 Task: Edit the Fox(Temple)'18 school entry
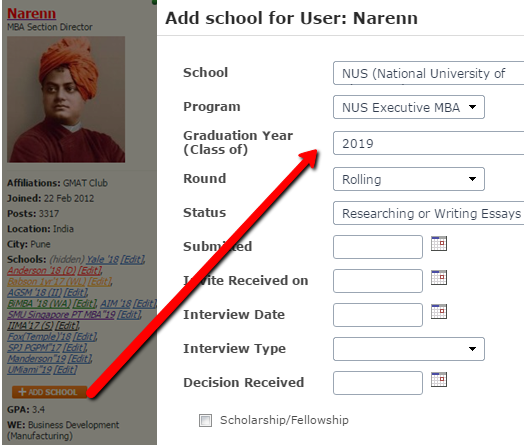pos(85,336)
